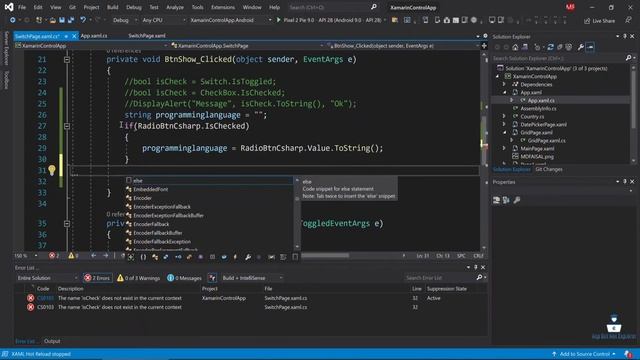640x360 pixels.
Task: Click Solution Explorer Home icon
Action: [x=515, y=47]
